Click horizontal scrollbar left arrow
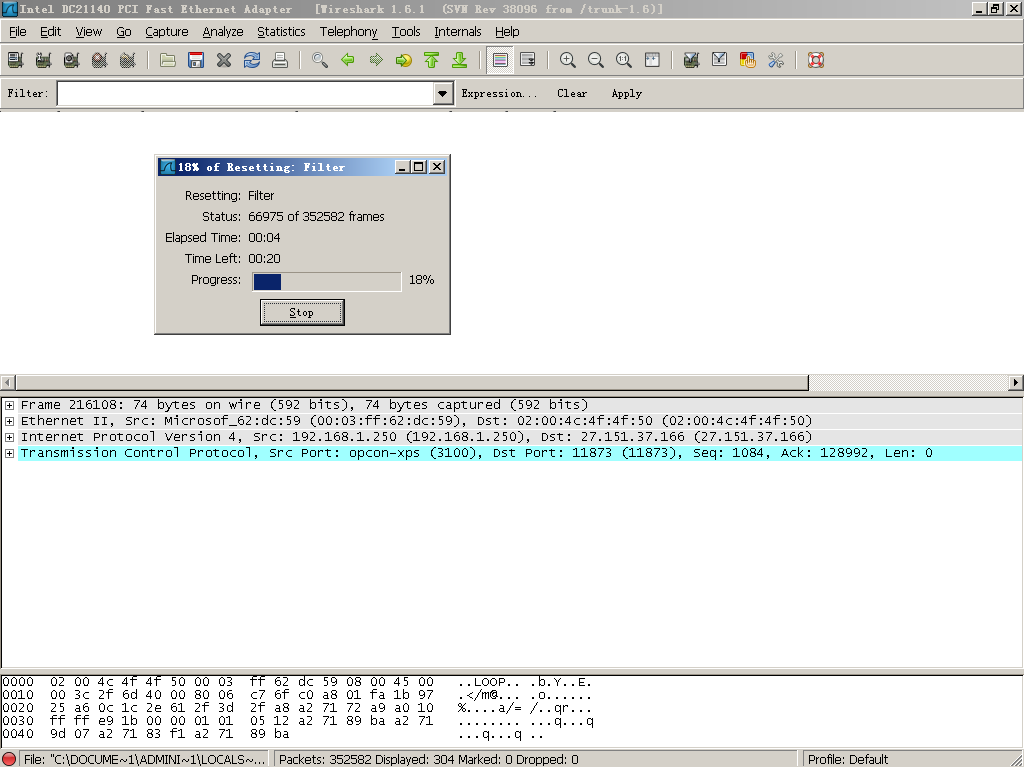 pos(8,383)
